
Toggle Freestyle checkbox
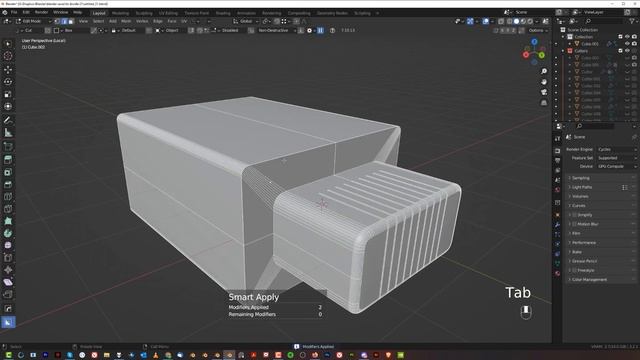pyautogui.click(x=575, y=270)
